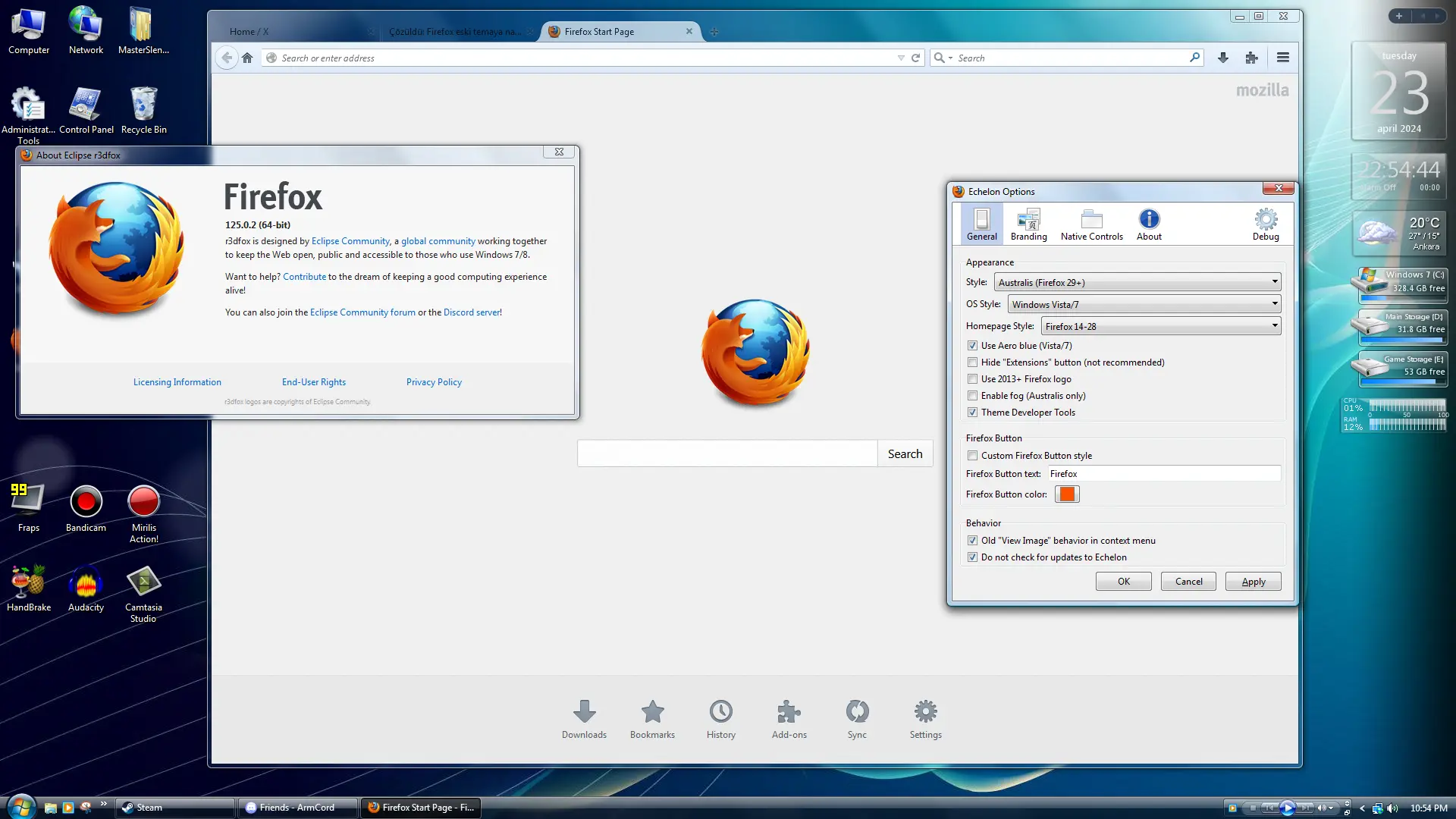The width and height of the screenshot is (1456, 819).
Task: Focus the start page search box
Action: (x=727, y=453)
